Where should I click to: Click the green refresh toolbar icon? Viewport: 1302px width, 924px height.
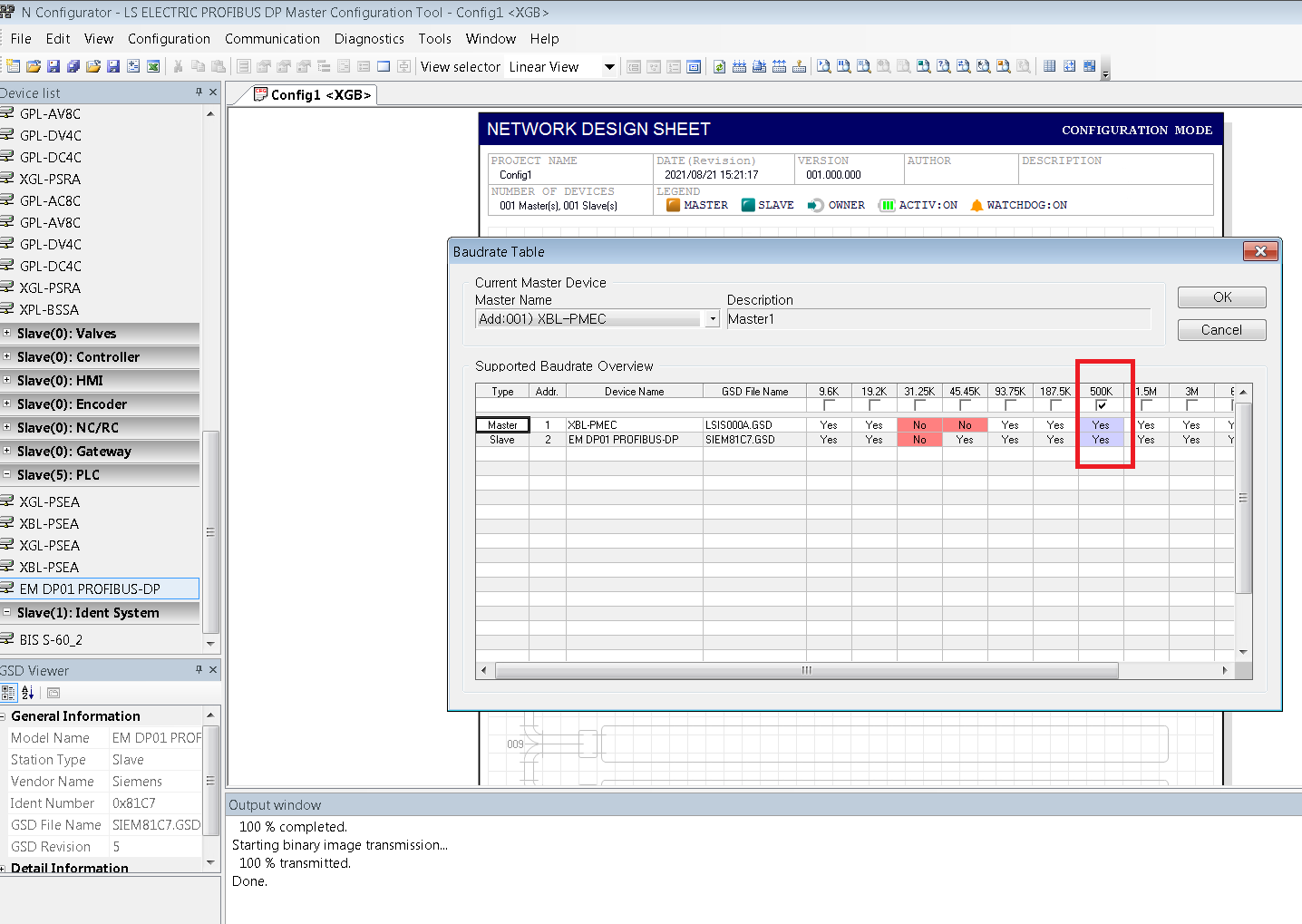tap(719, 66)
